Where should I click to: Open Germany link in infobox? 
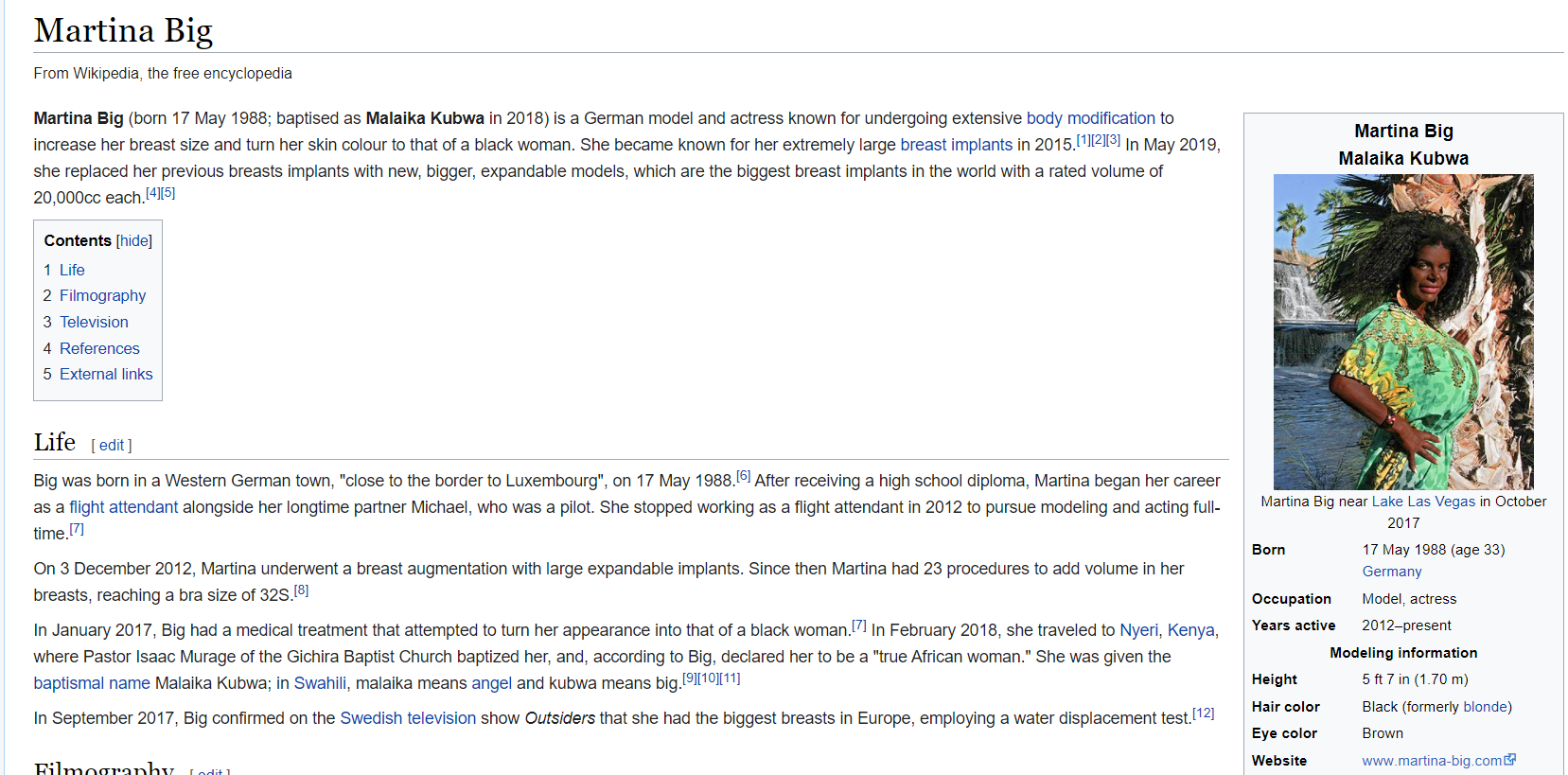coord(1391,572)
